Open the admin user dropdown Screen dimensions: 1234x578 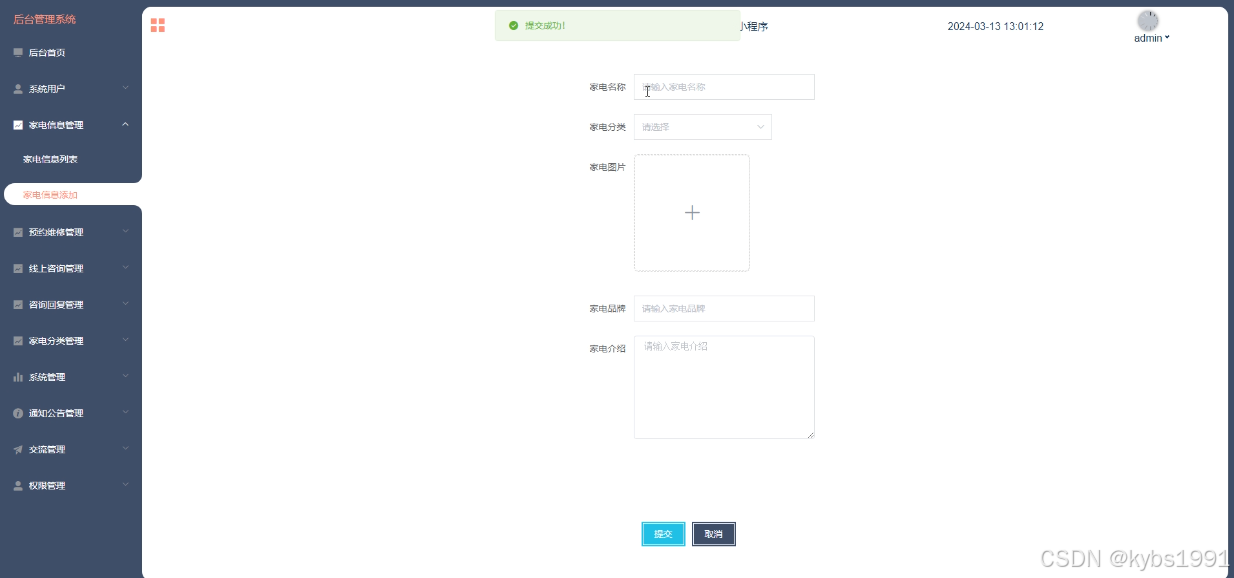pyautogui.click(x=1152, y=38)
